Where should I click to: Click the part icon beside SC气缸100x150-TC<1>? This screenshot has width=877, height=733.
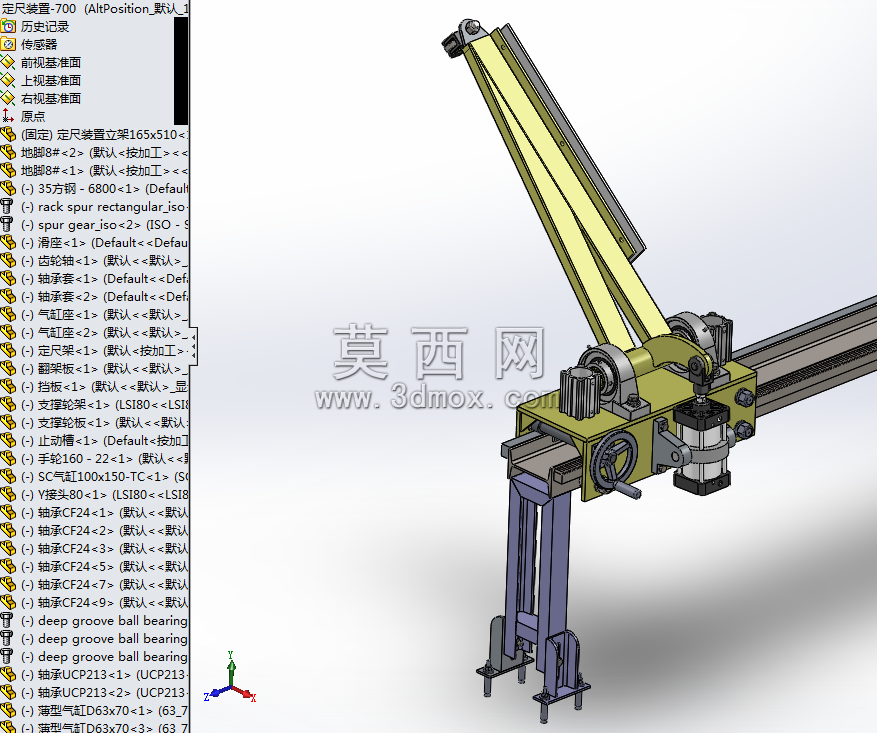8,476
